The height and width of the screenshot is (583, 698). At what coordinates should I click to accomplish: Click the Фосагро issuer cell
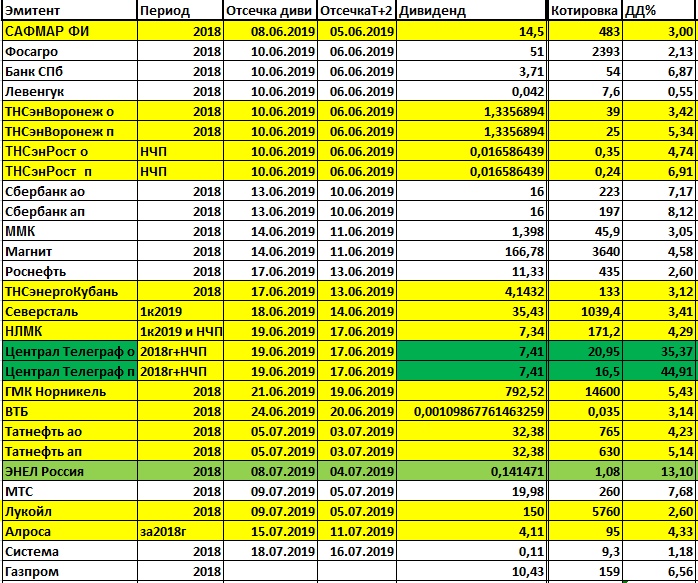click(x=70, y=51)
